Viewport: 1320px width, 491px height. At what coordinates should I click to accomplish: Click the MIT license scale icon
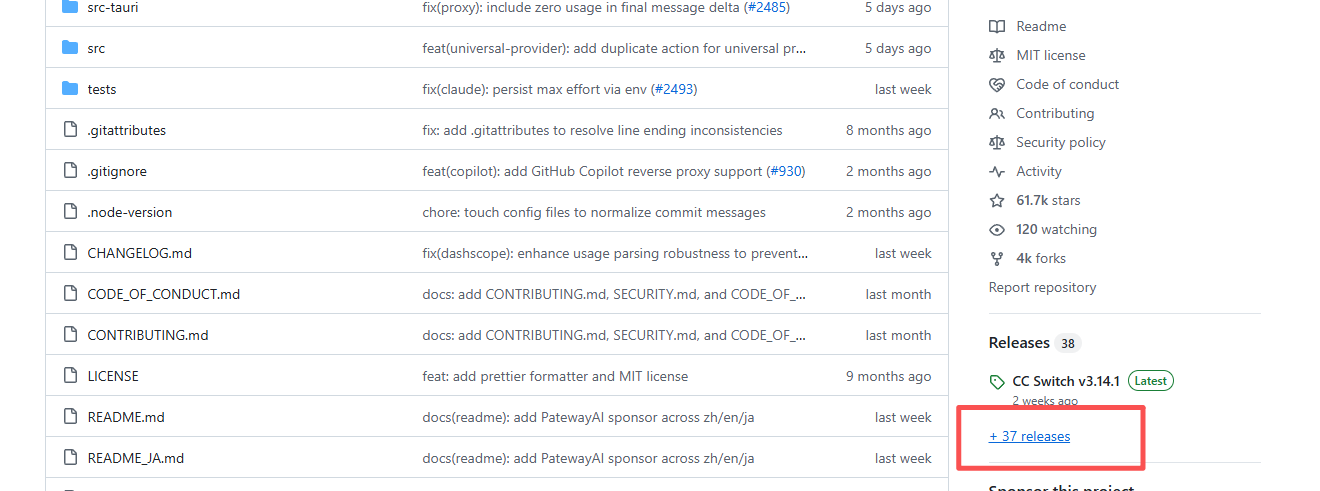click(x=996, y=55)
